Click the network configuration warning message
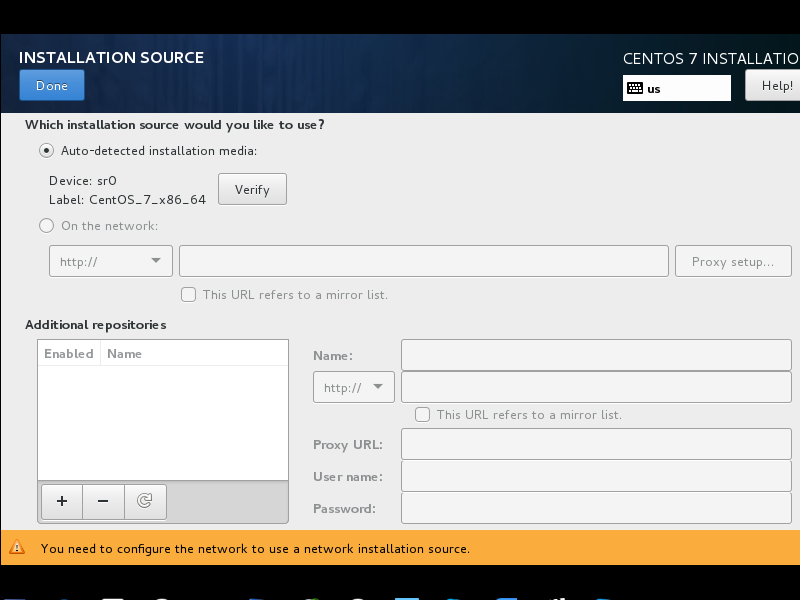The width and height of the screenshot is (800, 600). click(x=255, y=548)
